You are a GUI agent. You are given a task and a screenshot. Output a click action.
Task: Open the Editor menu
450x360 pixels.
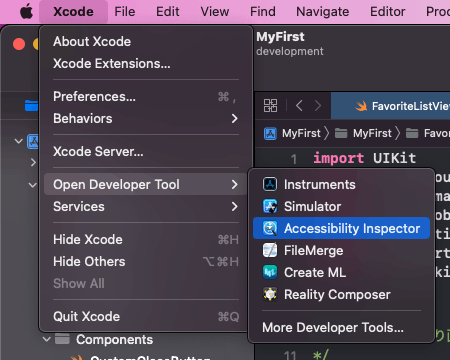(x=388, y=12)
